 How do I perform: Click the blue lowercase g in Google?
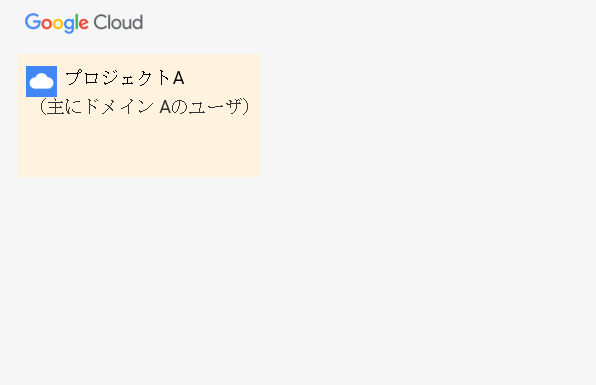click(69, 26)
